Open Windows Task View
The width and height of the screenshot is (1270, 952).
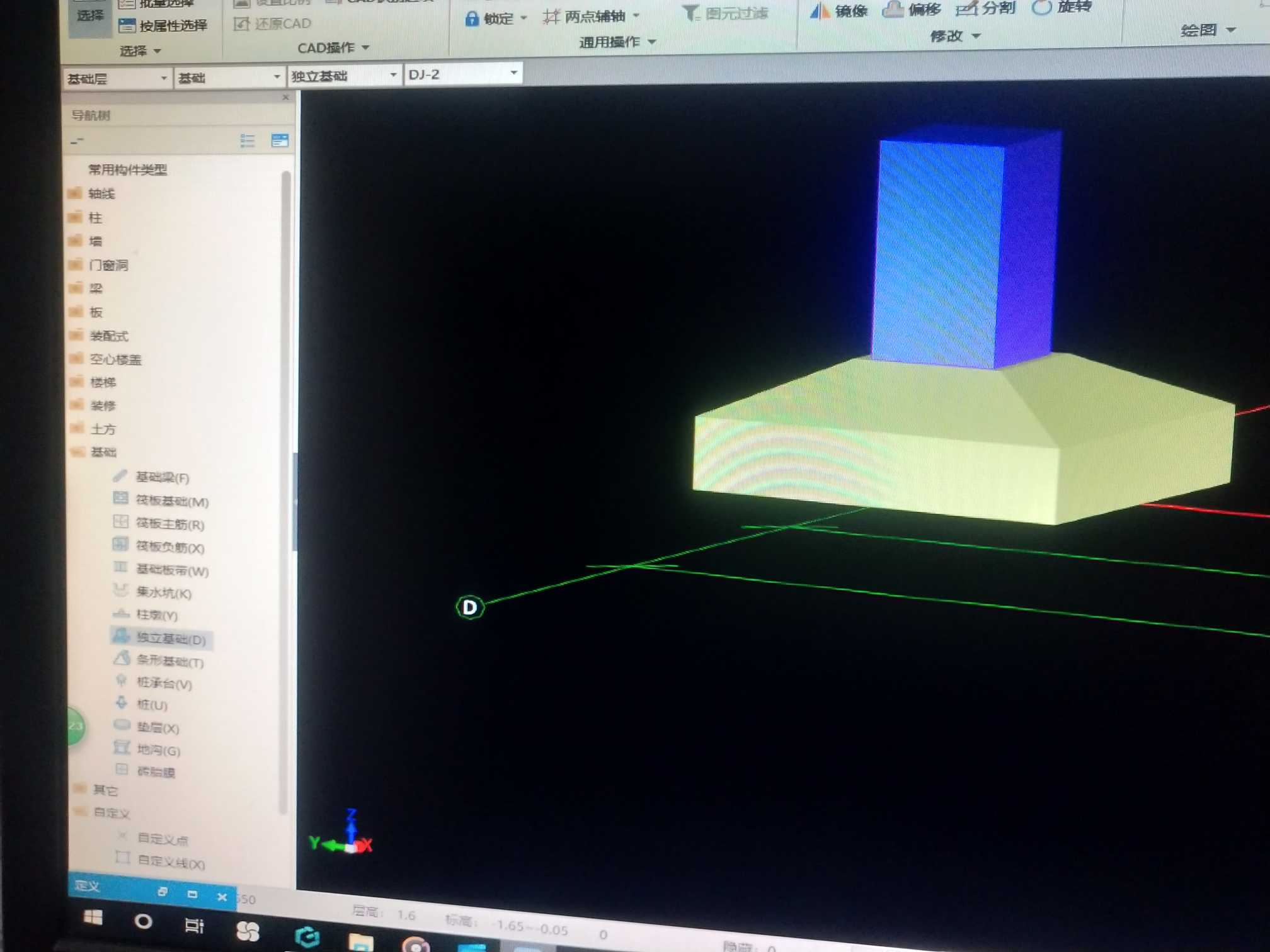194,925
